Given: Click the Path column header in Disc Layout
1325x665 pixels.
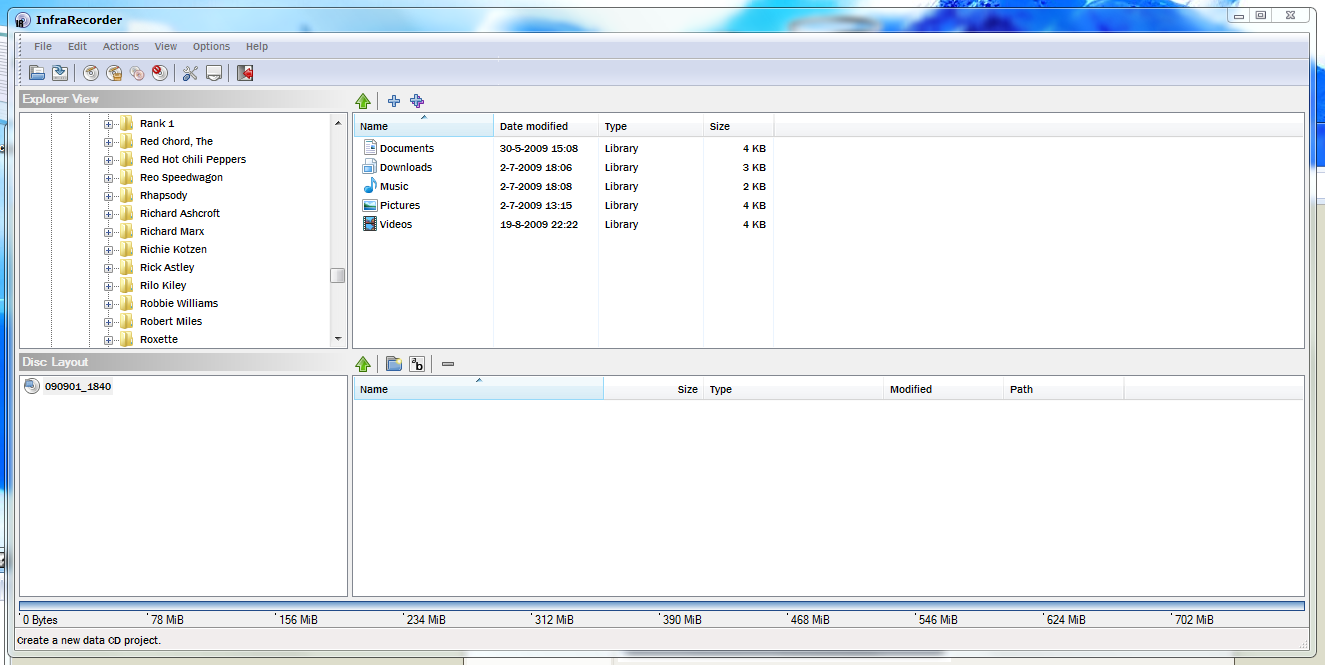Looking at the screenshot, I should (1063, 389).
